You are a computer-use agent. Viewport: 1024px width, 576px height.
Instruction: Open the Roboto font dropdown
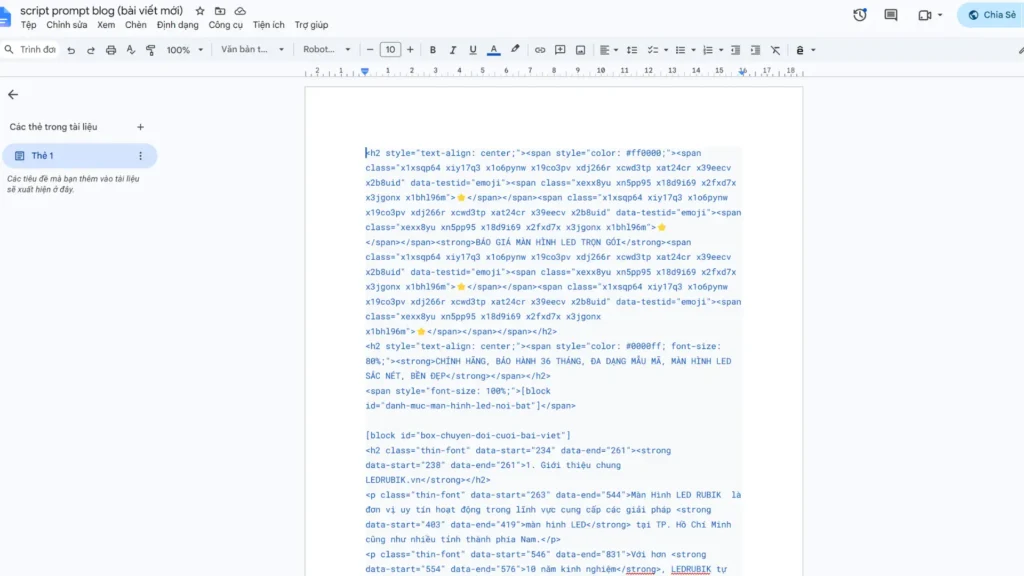click(x=327, y=50)
